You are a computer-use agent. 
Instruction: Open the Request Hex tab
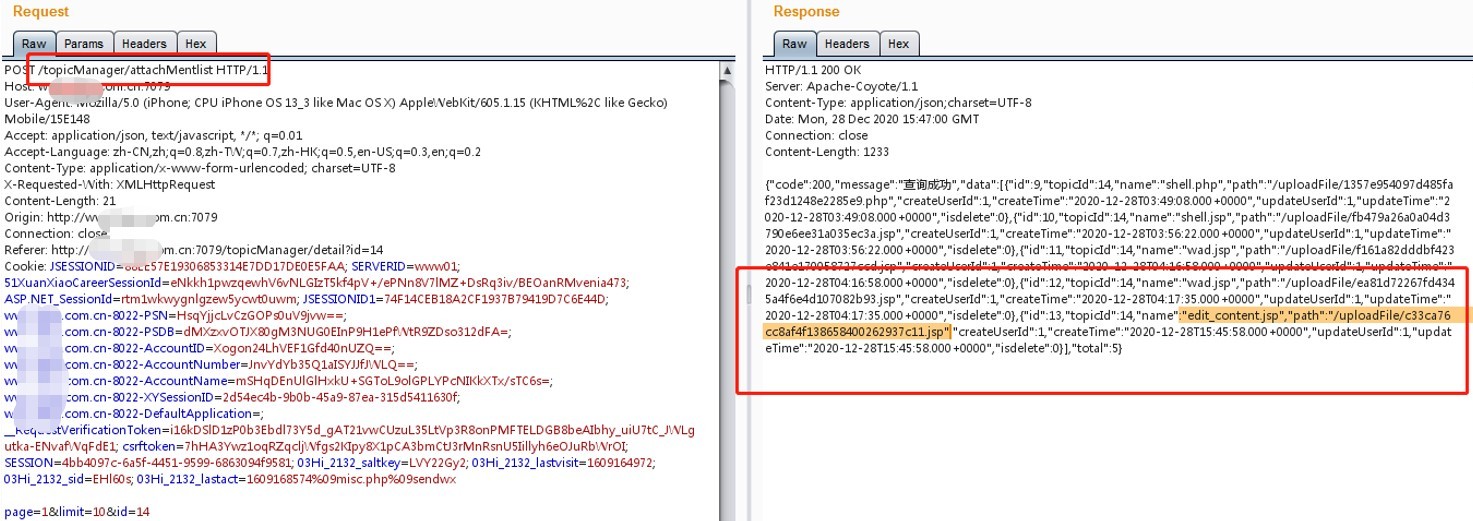coord(195,43)
